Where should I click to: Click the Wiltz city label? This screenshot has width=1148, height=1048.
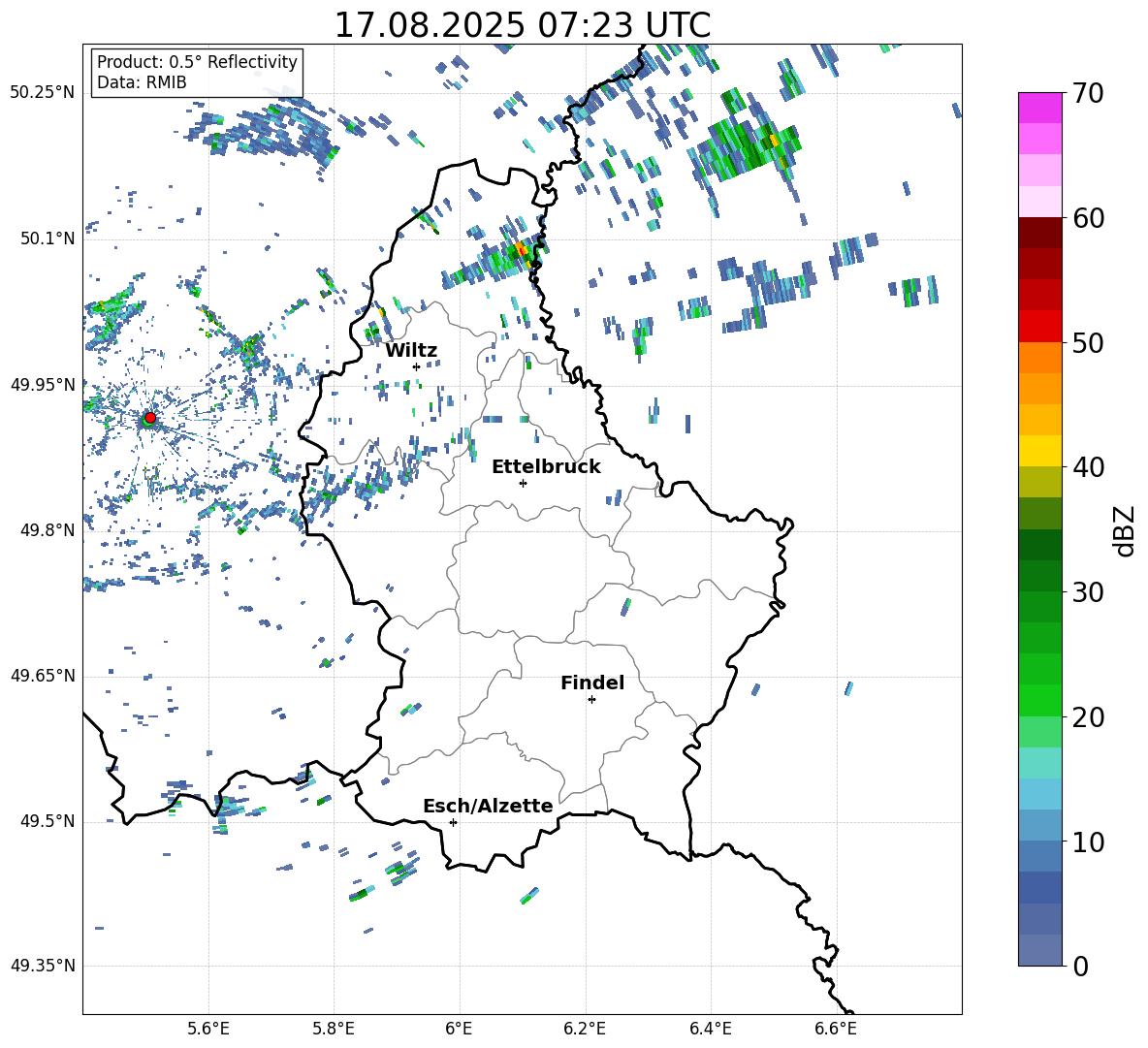(x=411, y=351)
